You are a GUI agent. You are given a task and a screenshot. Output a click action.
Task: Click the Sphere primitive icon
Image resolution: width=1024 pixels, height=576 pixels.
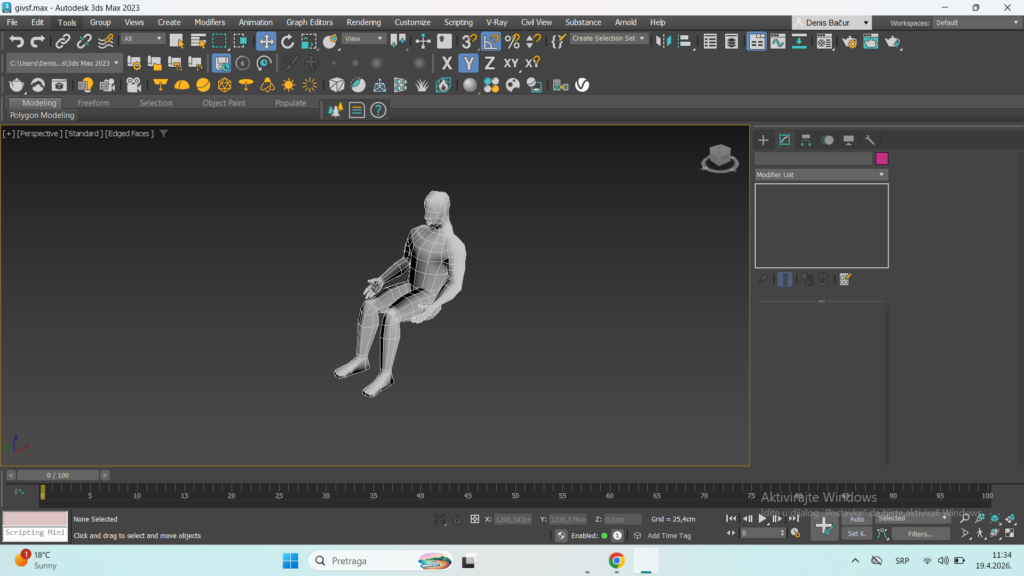pyautogui.click(x=203, y=85)
